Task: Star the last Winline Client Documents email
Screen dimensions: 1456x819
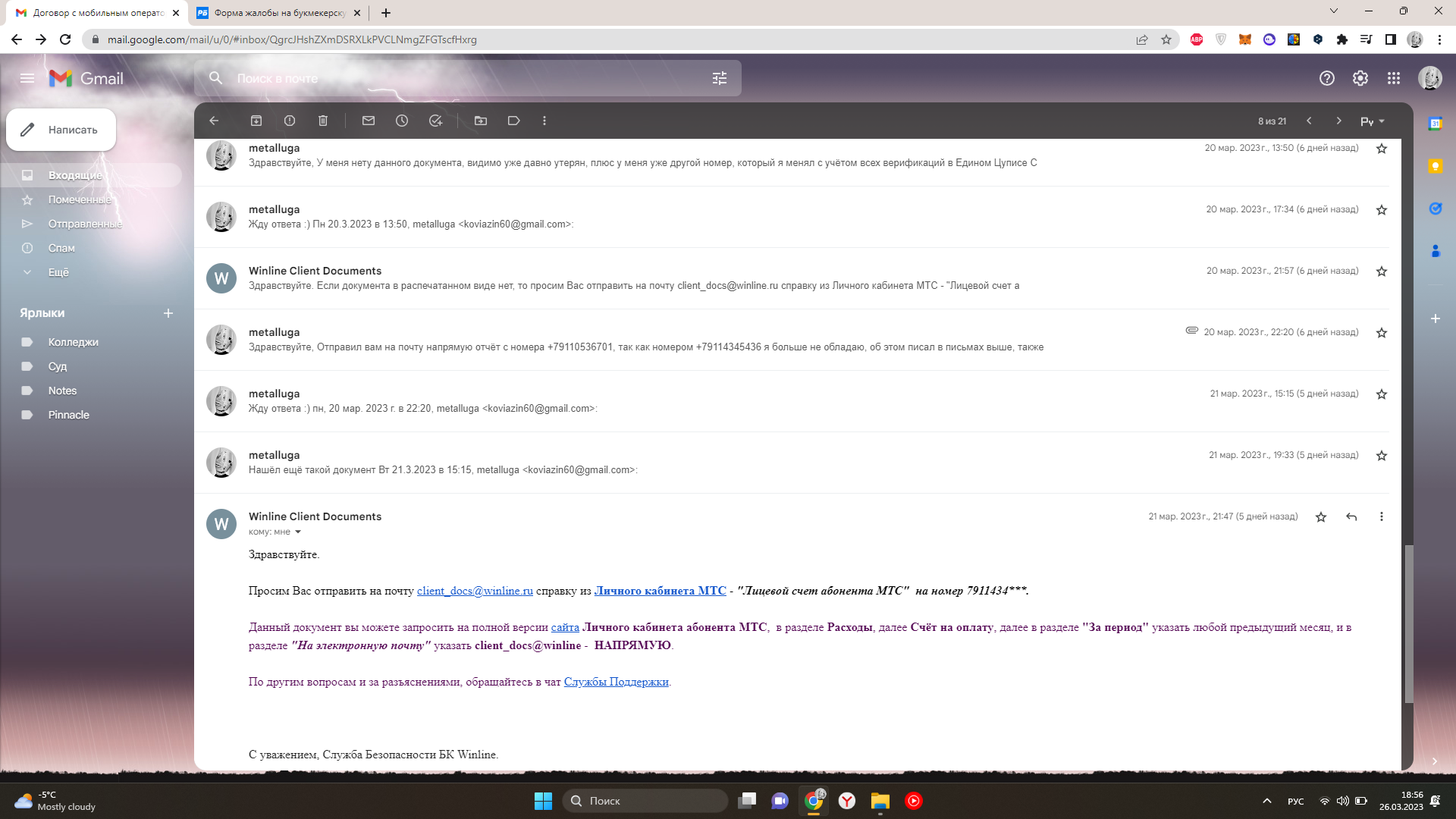Action: tap(1321, 516)
